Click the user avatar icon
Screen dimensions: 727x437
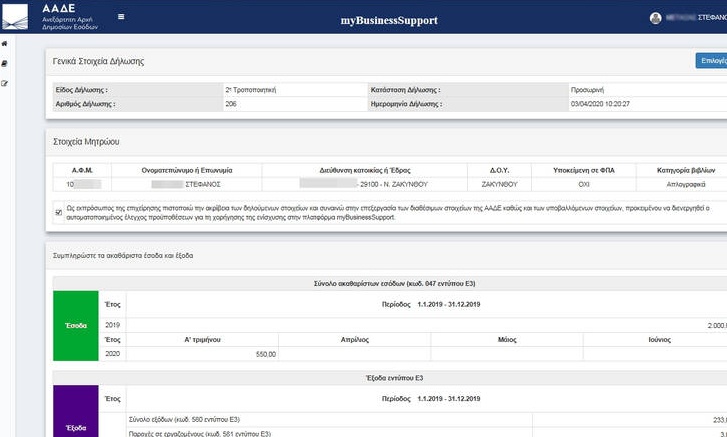pyautogui.click(x=656, y=18)
